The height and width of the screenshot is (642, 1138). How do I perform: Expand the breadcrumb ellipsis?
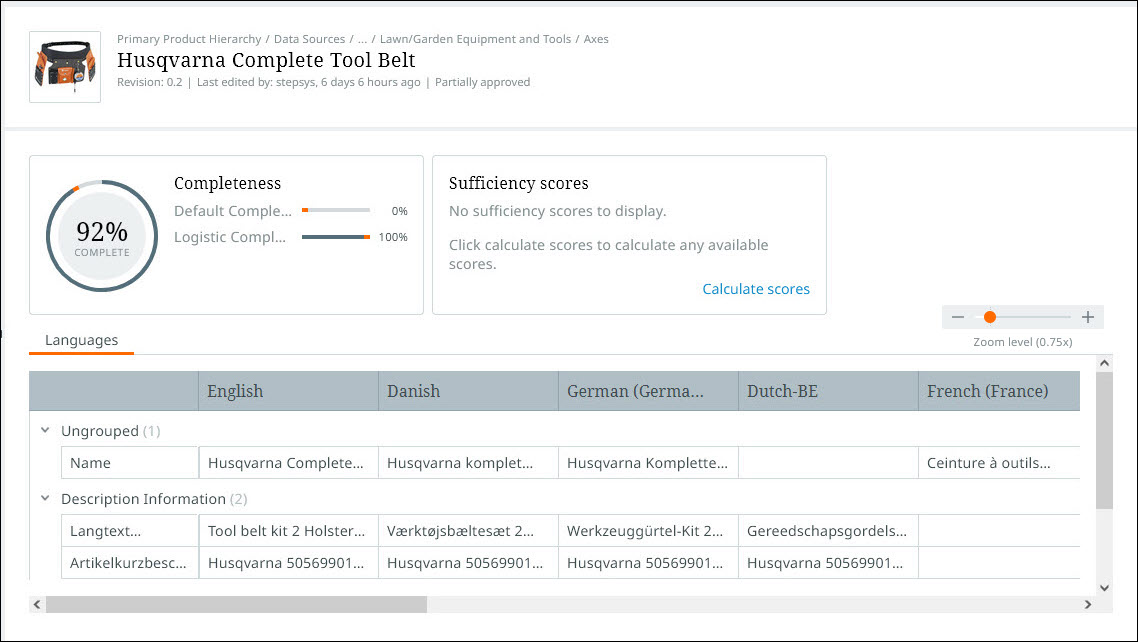tap(362, 39)
